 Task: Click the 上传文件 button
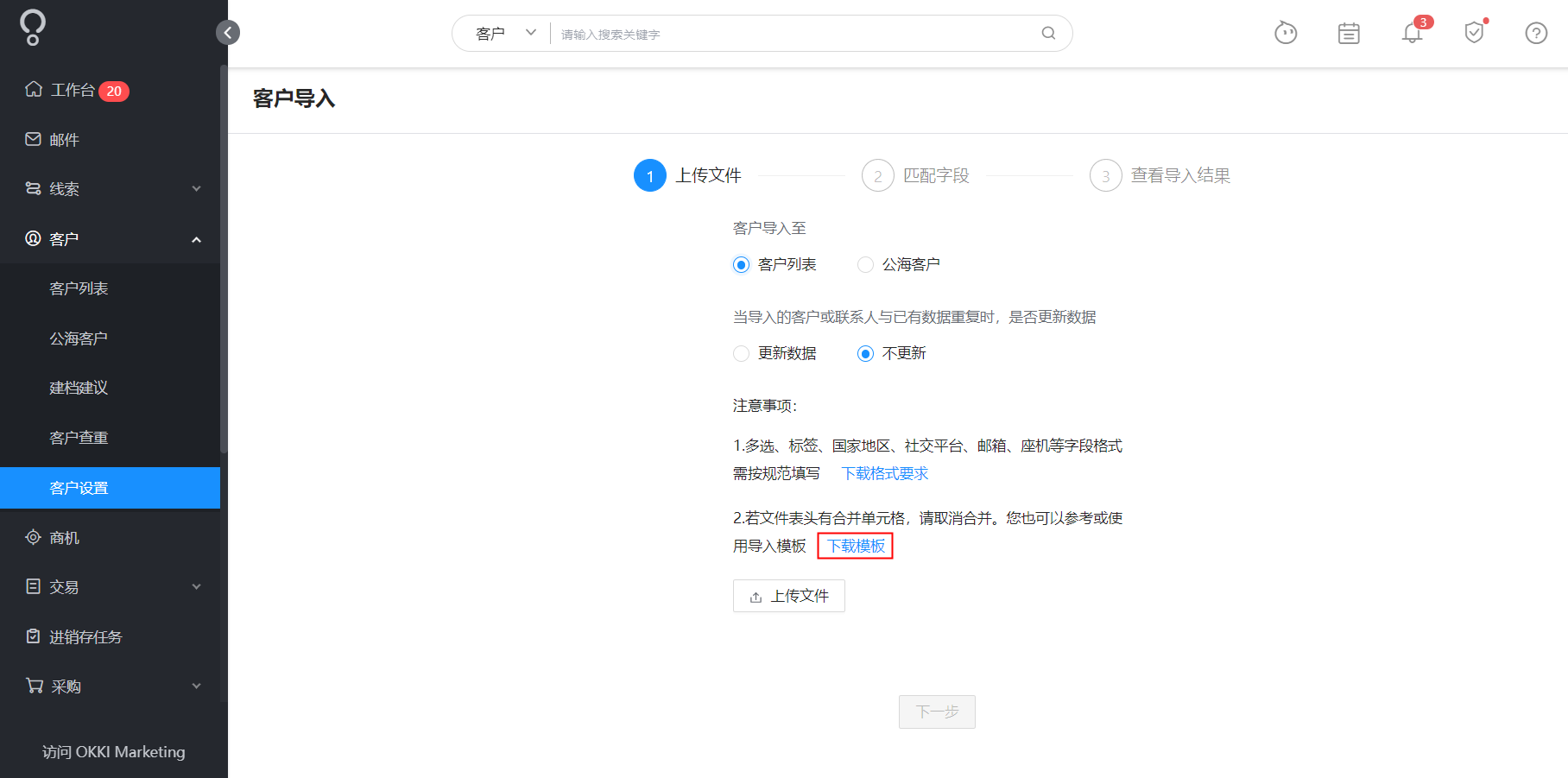point(789,596)
